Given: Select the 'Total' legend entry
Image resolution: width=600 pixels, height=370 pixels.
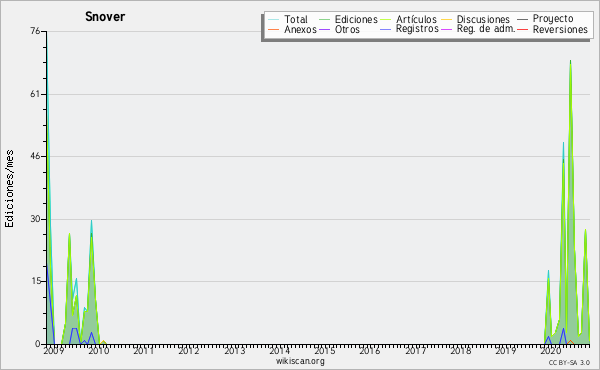Looking at the screenshot, I should pos(296,19).
